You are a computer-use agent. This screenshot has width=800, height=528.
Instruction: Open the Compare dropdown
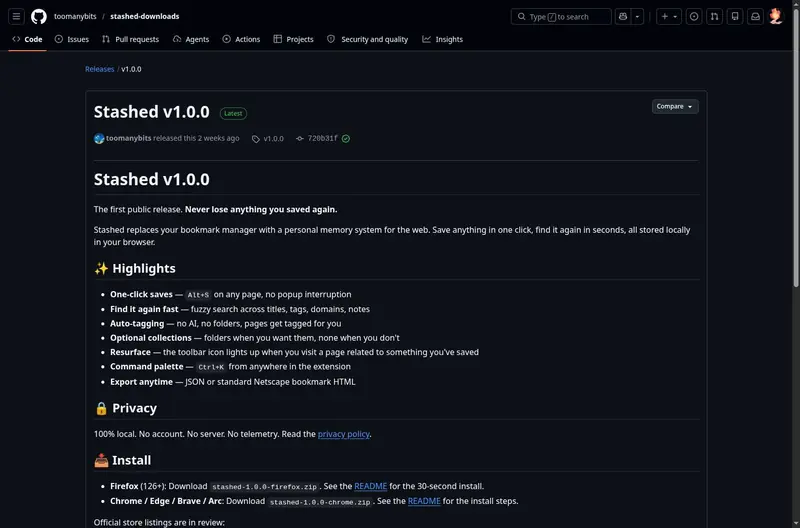[675, 106]
